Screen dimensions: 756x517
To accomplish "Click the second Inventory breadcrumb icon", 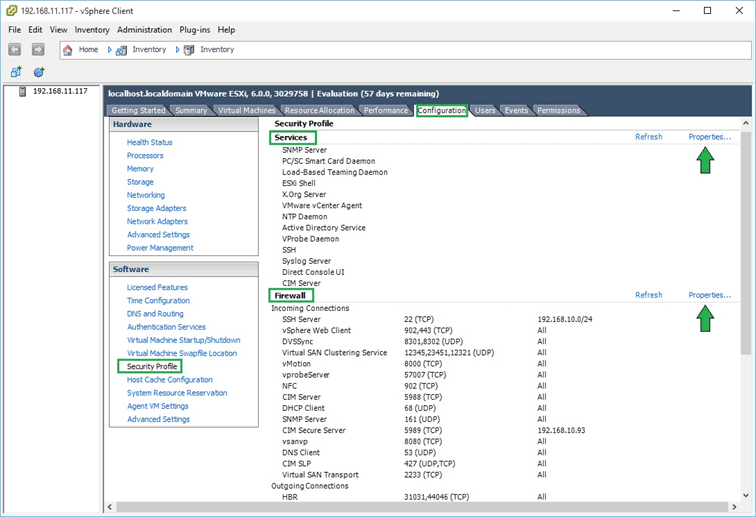I will pyautogui.click(x=189, y=50).
